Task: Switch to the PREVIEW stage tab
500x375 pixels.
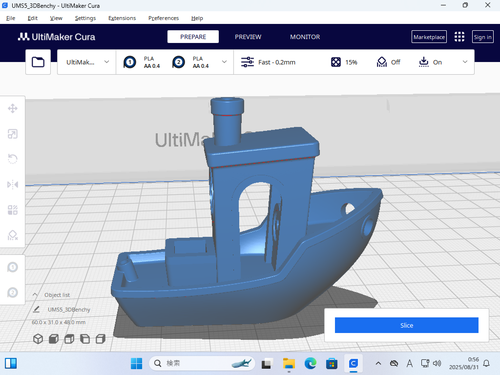Action: coord(248,37)
